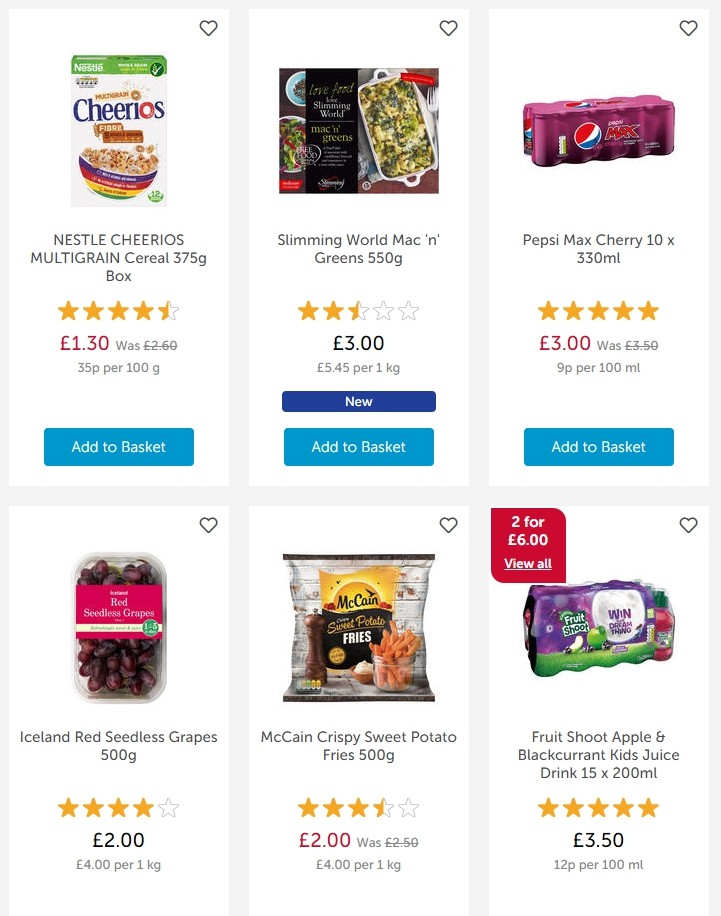Favourite Slimming World Mac 'n' Greens heart
This screenshot has width=721, height=916.
coord(448,28)
